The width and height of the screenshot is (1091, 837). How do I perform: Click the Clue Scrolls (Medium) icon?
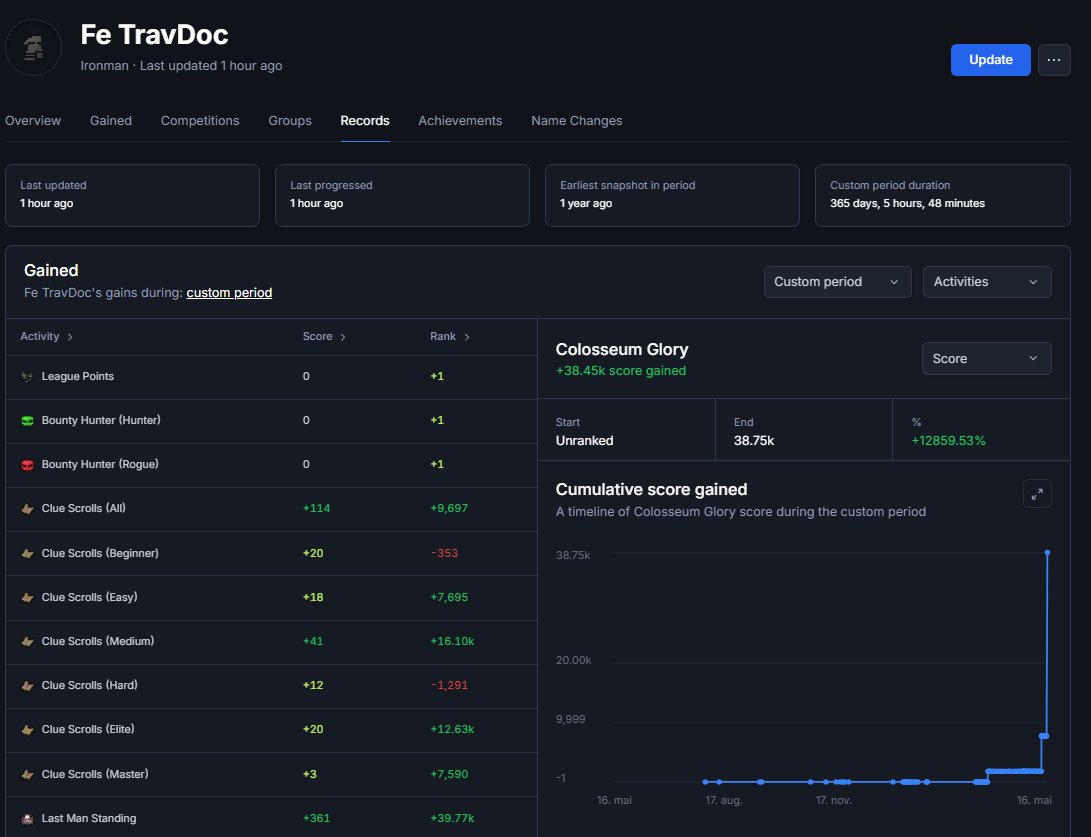[x=27, y=641]
